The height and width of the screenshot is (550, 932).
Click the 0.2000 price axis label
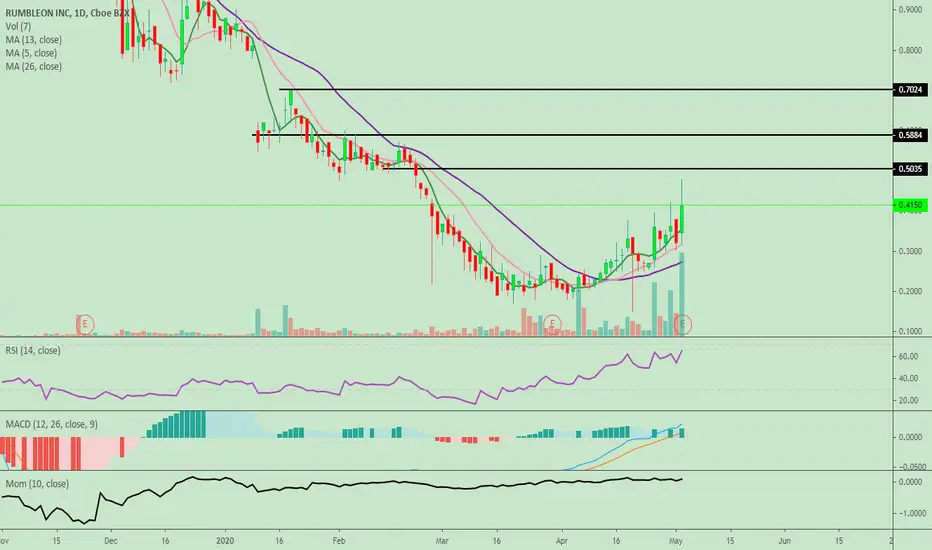[x=910, y=291]
